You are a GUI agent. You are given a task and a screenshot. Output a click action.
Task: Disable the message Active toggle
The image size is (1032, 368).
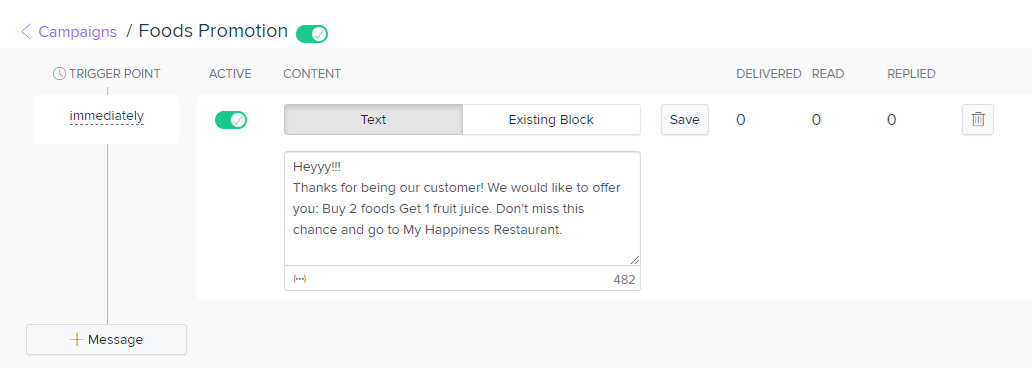[x=231, y=120]
